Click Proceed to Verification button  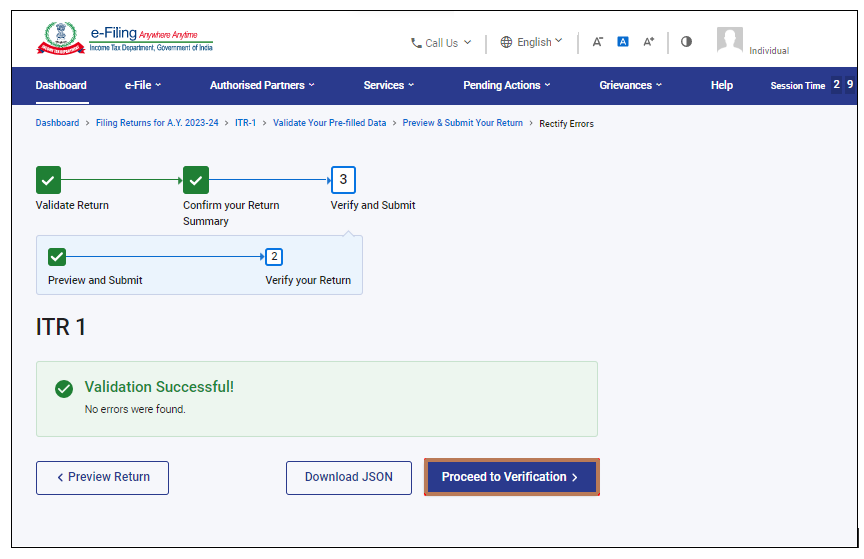click(x=511, y=477)
